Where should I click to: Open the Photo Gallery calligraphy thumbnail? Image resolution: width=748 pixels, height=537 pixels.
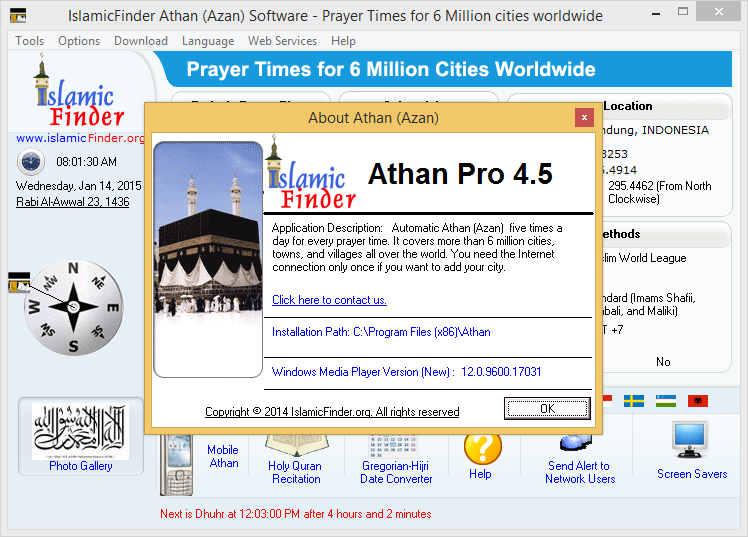tap(81, 432)
